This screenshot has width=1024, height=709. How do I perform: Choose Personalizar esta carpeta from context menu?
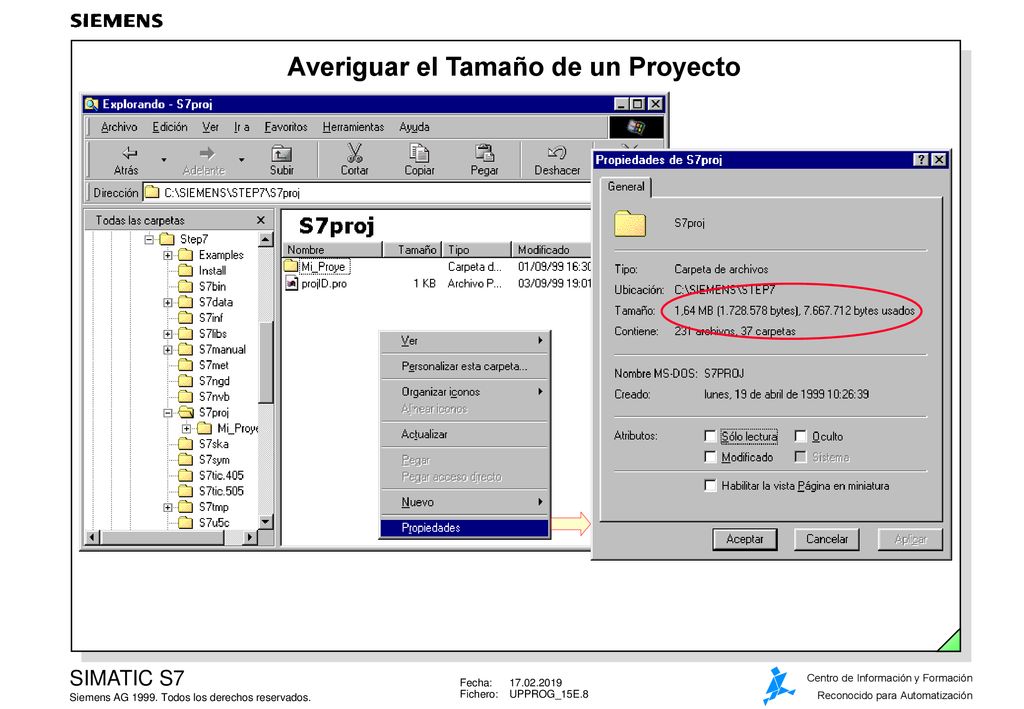click(464, 366)
